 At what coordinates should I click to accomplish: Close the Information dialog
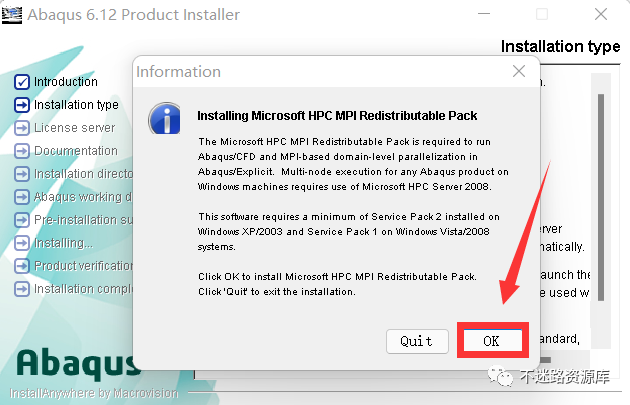[519, 72]
